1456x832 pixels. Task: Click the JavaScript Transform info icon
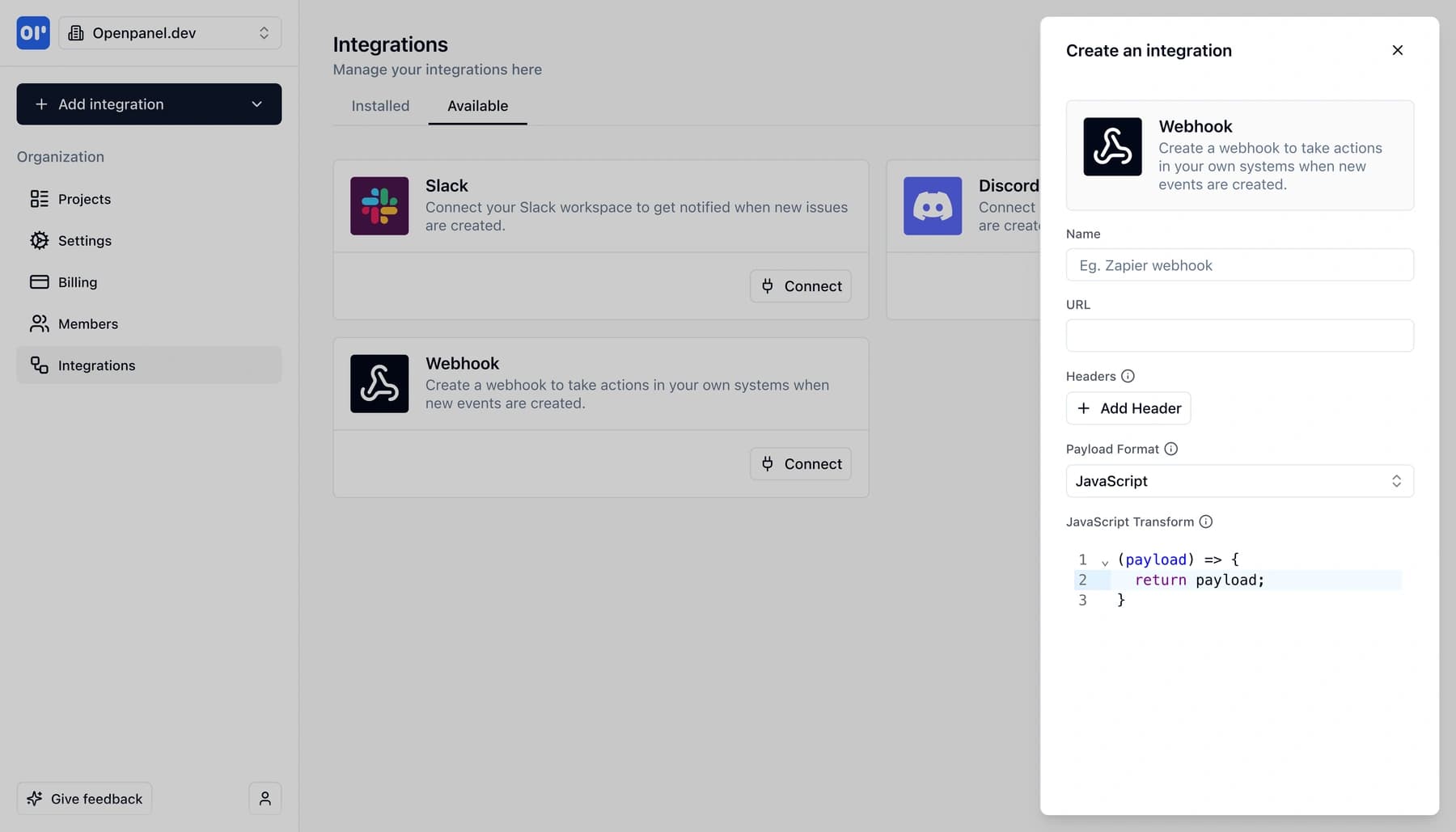coord(1206,522)
